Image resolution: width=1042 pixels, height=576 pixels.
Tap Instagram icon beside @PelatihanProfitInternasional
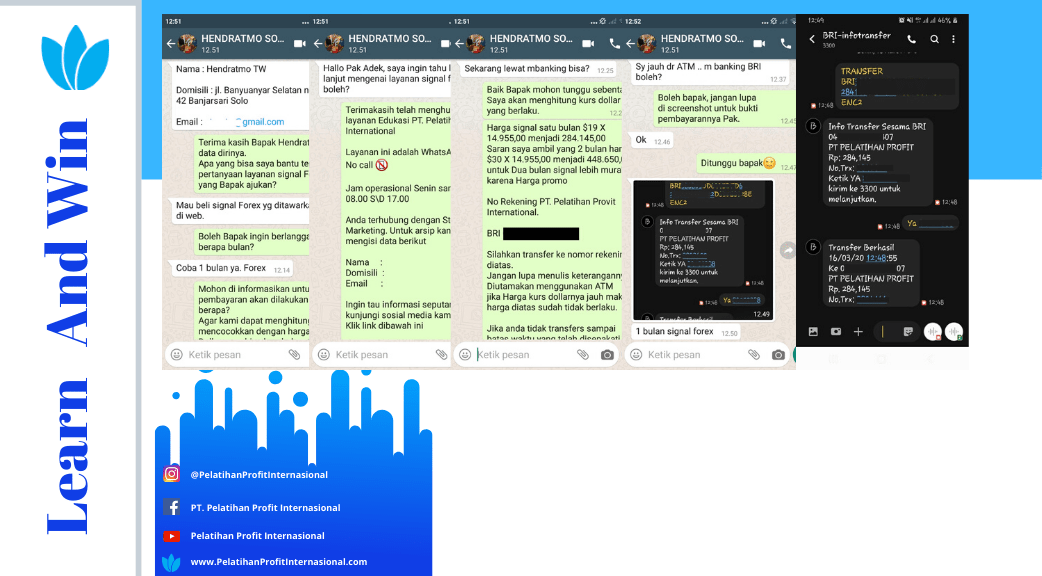[x=171, y=474]
